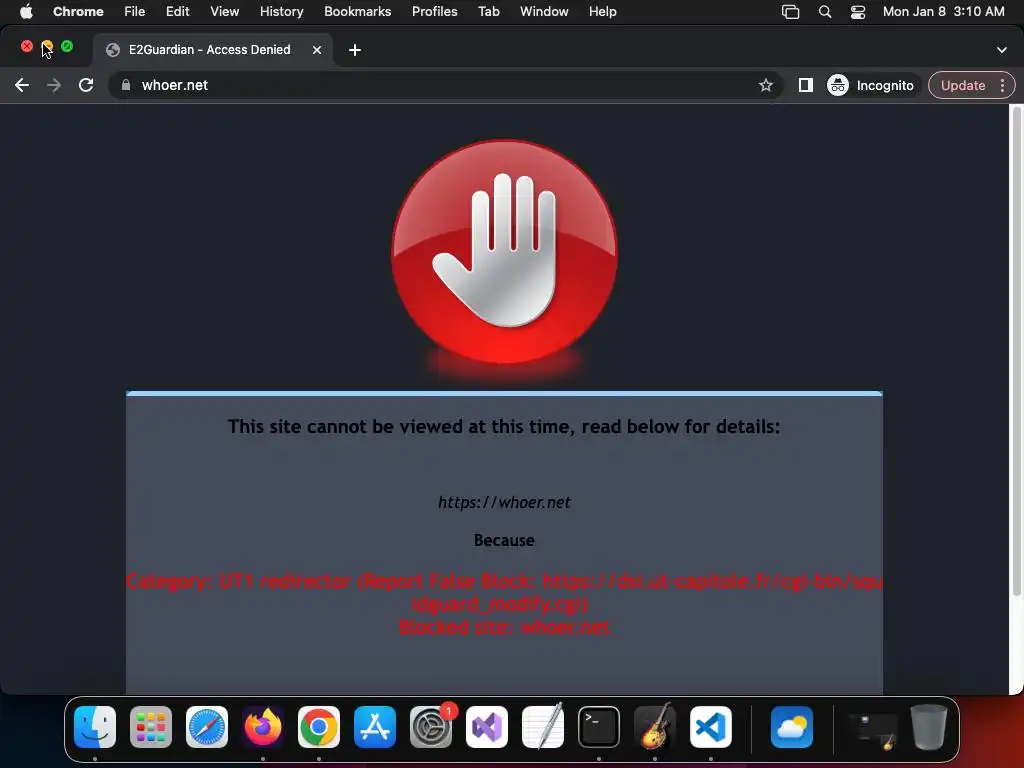
Task: Launch Firefox from the Dock
Action: coord(263,727)
